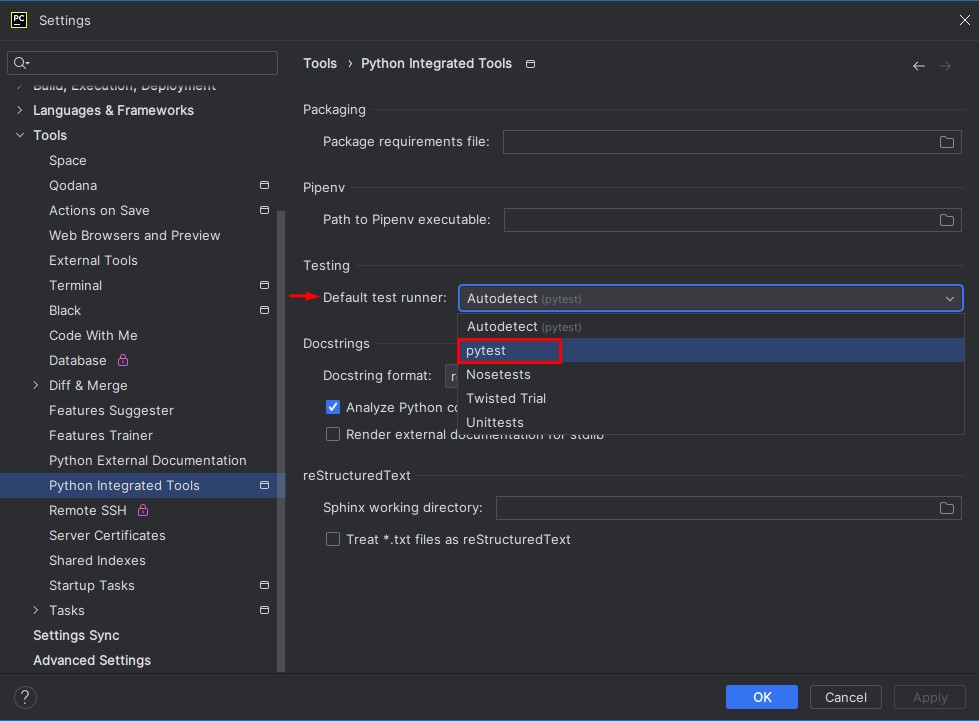Check Treat *.txt files as reStructuredText
The image size is (979, 721).
click(x=333, y=539)
